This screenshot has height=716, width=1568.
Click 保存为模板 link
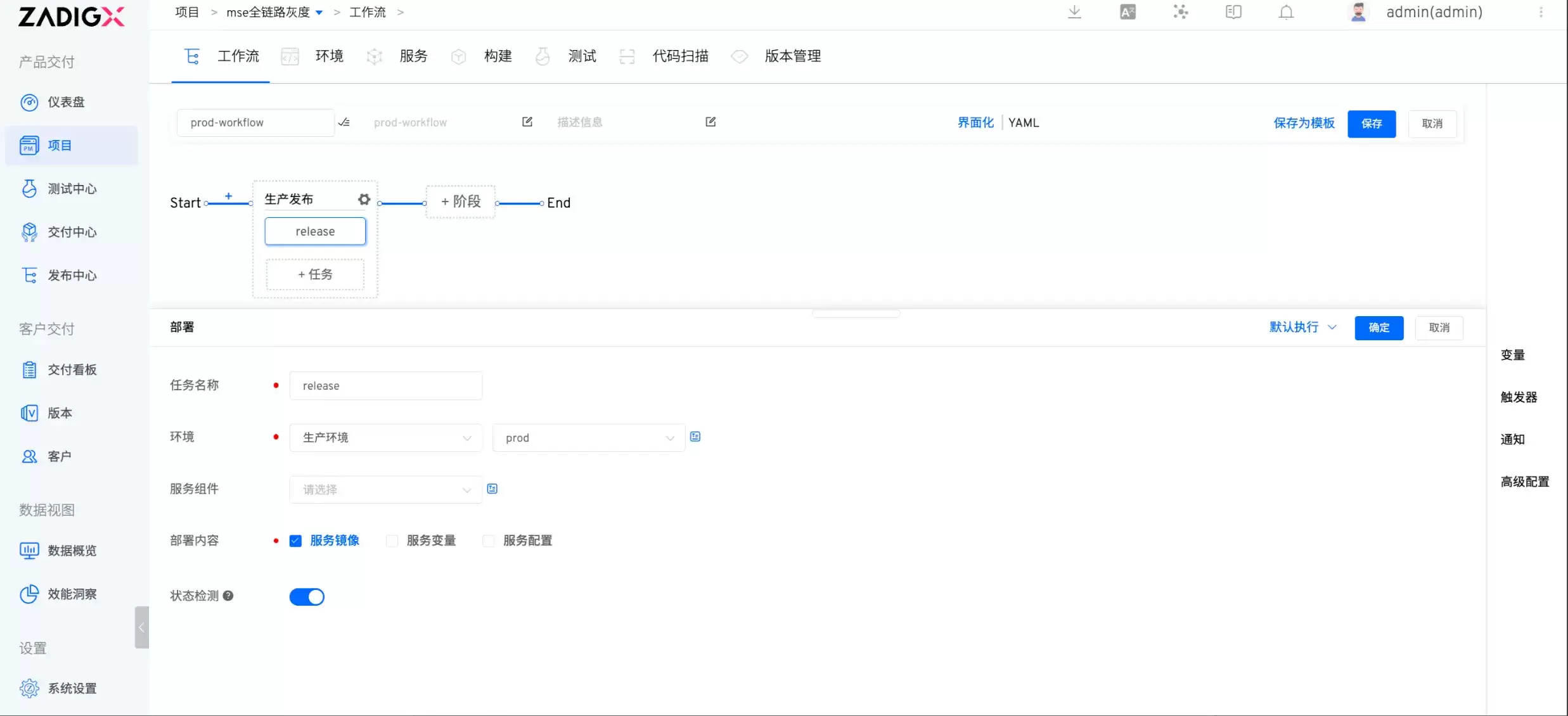point(1304,123)
